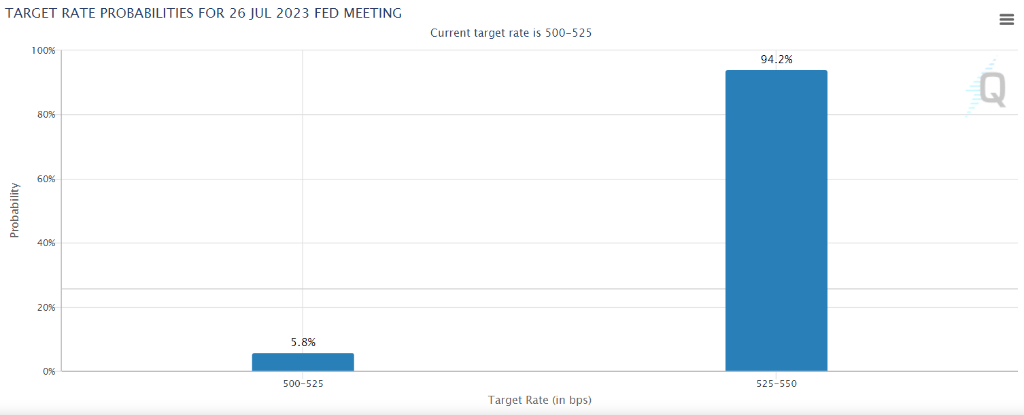Viewport: 1024px width, 415px height.
Task: Click the 0% y-axis tick label
Action: [x=49, y=372]
